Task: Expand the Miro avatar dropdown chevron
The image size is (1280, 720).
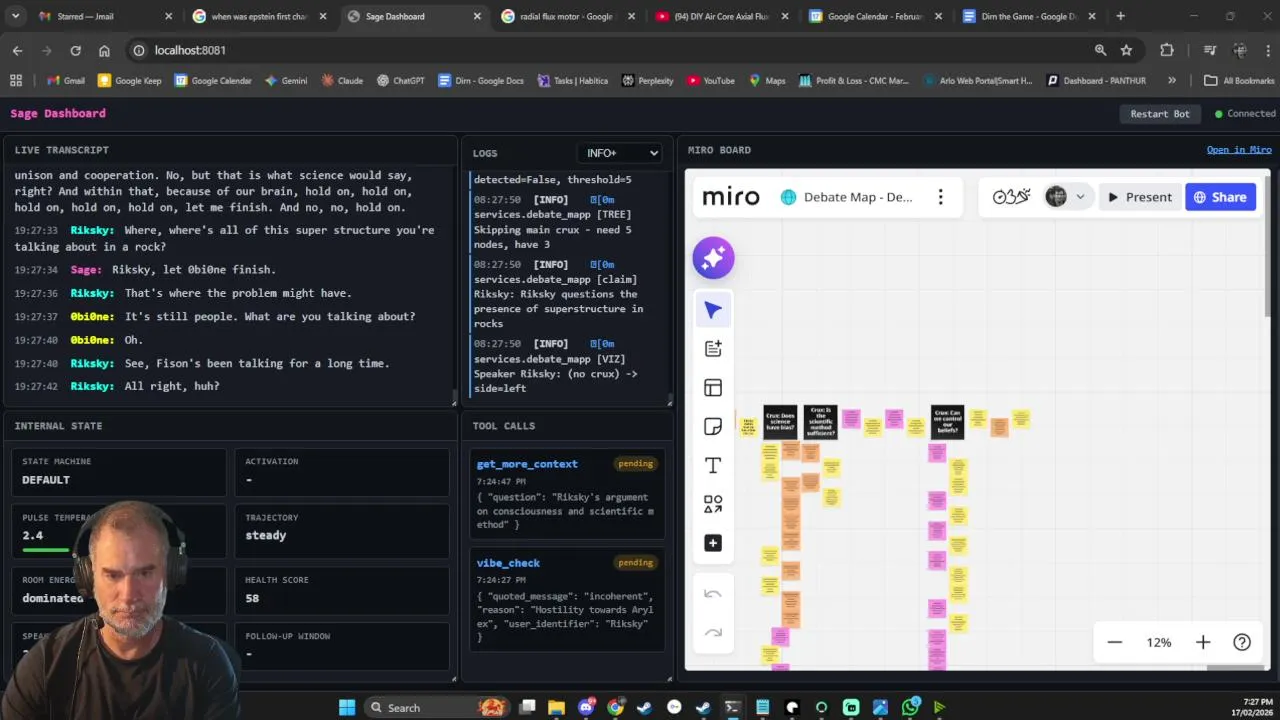Action: pos(1079,197)
